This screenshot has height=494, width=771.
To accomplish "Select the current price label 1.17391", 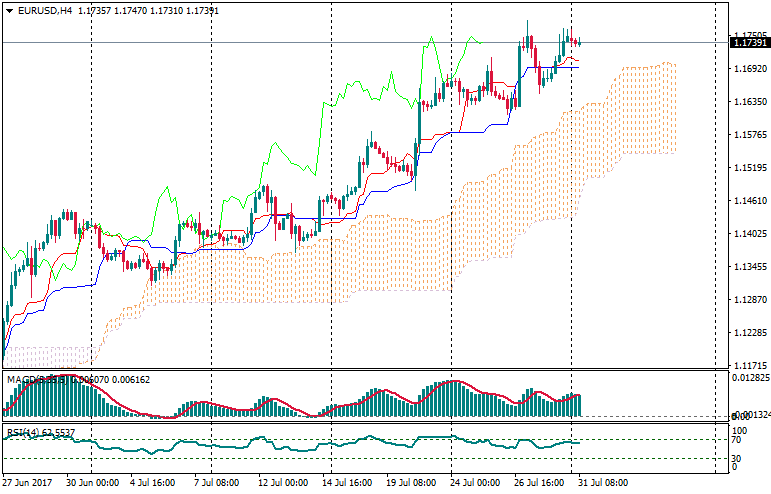I will click(749, 43).
